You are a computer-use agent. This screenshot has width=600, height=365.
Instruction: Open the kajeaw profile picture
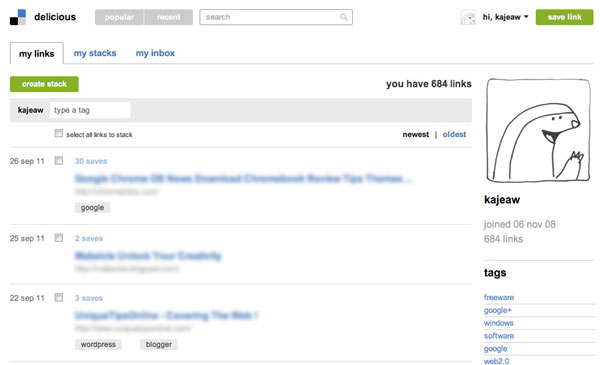538,130
